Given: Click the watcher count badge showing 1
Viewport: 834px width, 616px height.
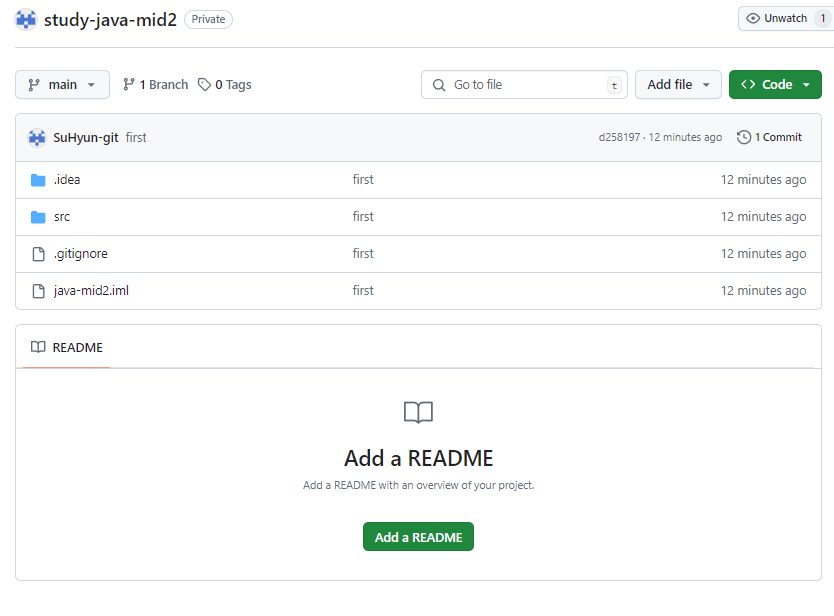Looking at the screenshot, I should pos(823,19).
